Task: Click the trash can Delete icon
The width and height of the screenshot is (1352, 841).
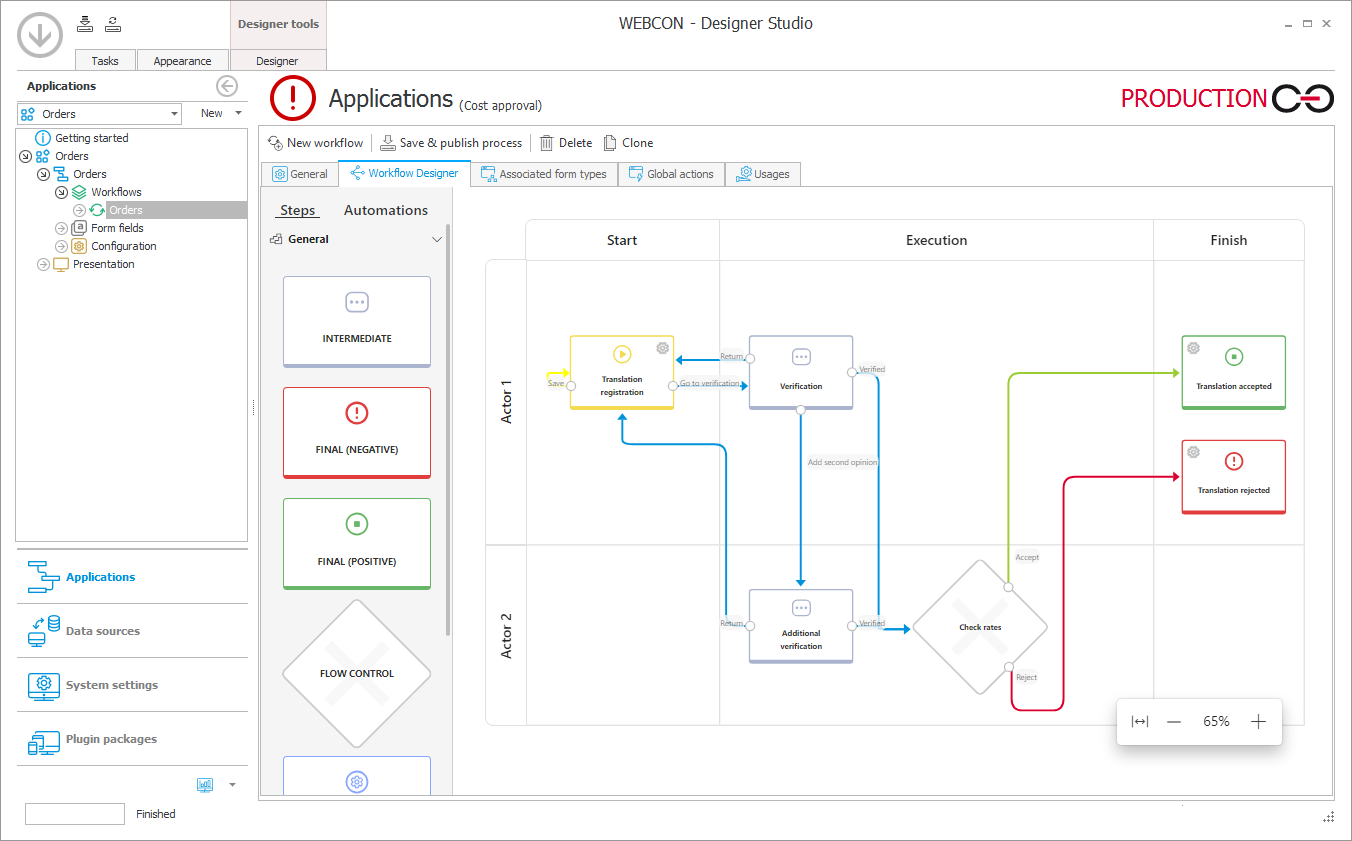Action: pyautogui.click(x=546, y=143)
